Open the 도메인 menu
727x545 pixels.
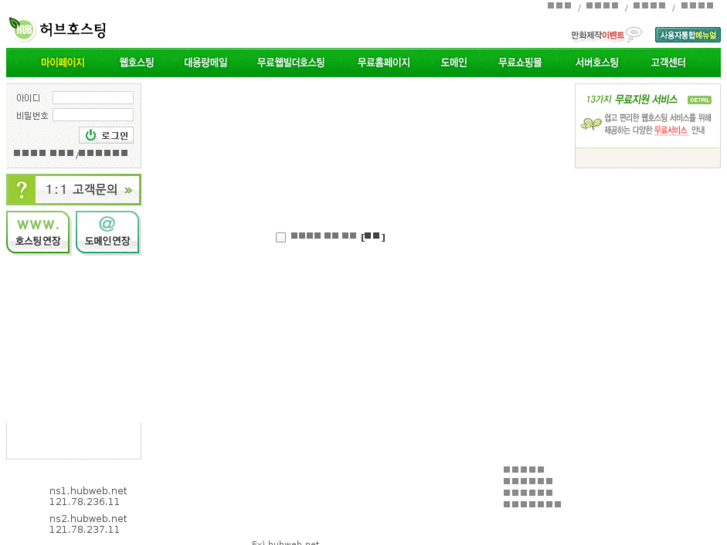point(453,62)
